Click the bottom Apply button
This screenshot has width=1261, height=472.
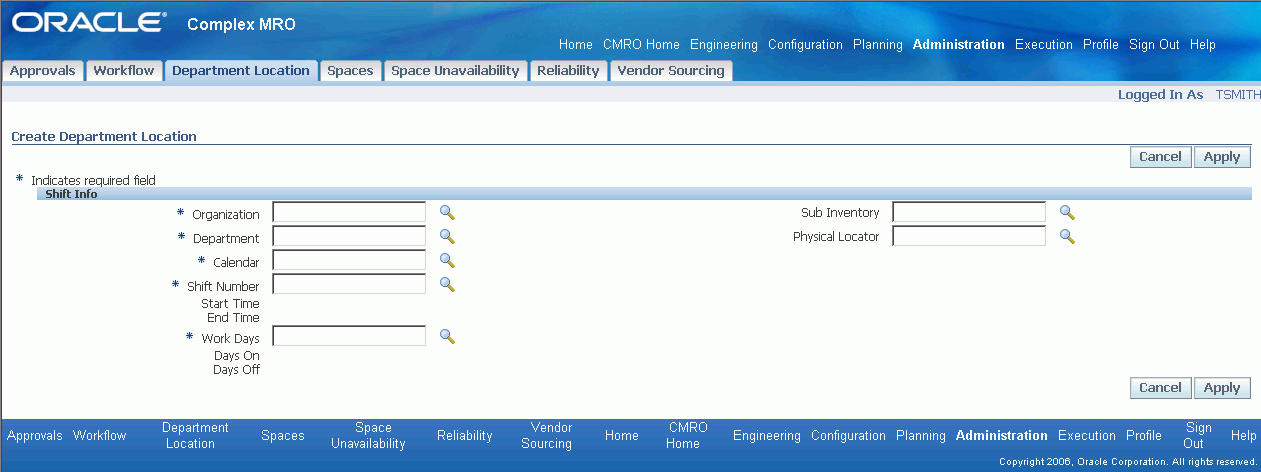1222,388
